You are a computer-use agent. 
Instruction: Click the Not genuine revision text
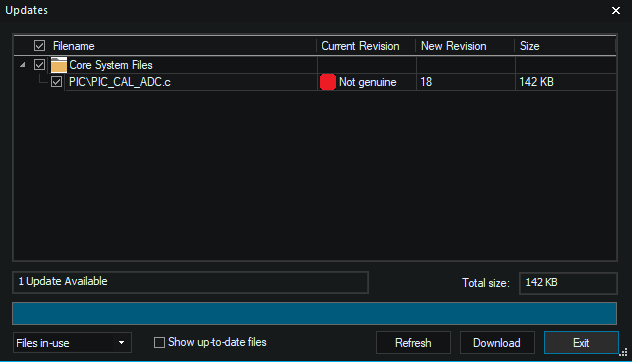pos(368,82)
